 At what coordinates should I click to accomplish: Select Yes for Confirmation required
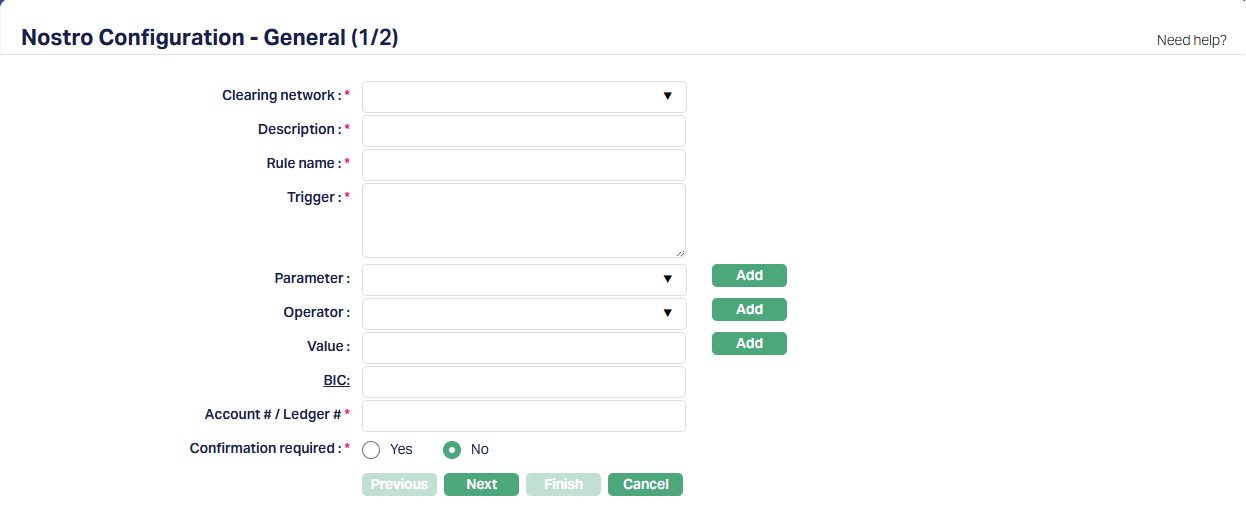(x=372, y=450)
